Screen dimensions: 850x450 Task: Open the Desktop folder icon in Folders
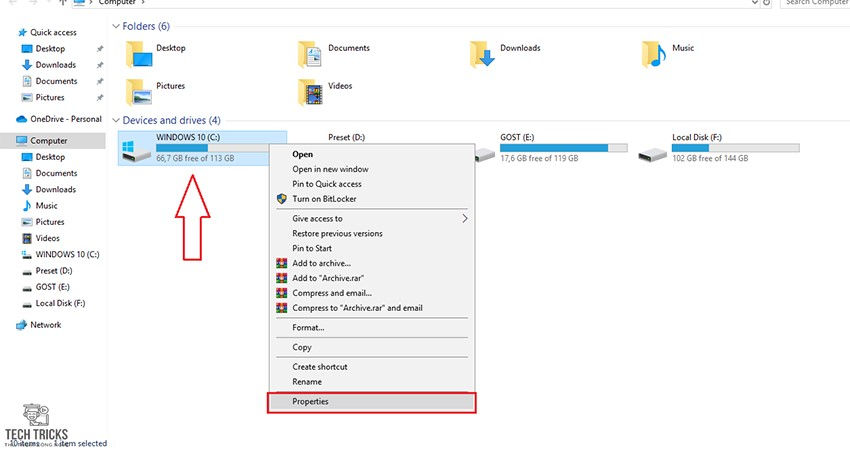(139, 54)
